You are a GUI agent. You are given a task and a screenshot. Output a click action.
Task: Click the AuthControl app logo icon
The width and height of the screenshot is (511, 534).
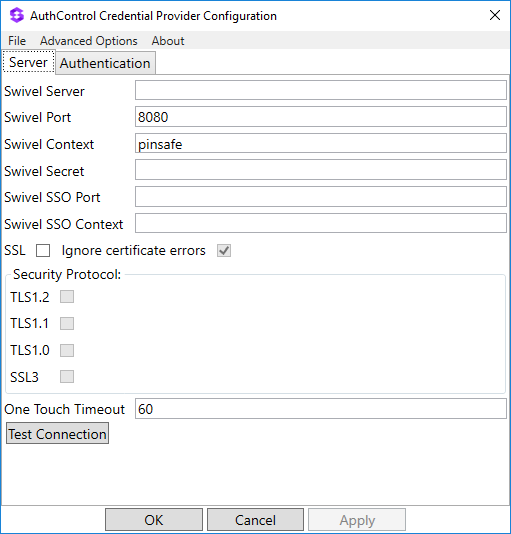(x=17, y=16)
